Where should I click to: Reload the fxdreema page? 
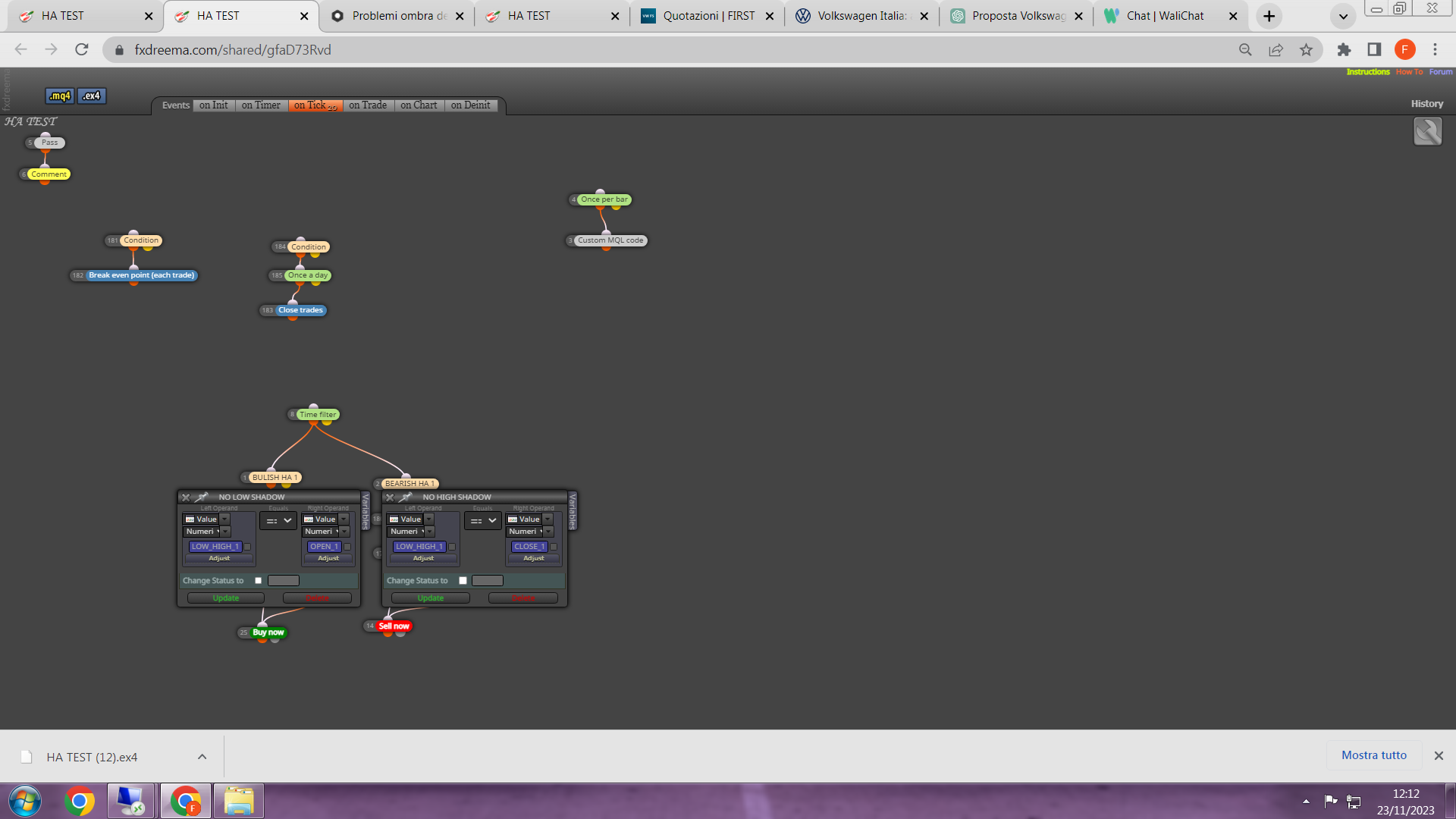pos(82,50)
